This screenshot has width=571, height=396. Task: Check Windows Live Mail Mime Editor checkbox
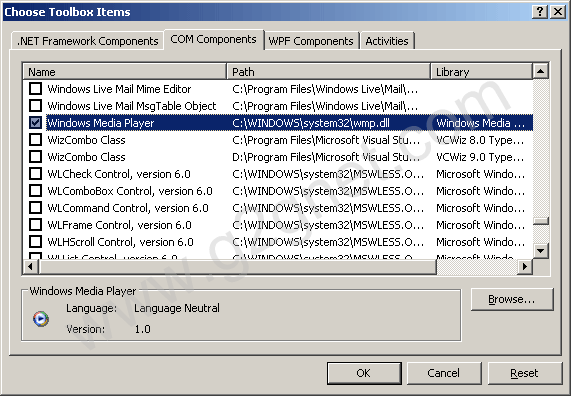pyautogui.click(x=35, y=89)
